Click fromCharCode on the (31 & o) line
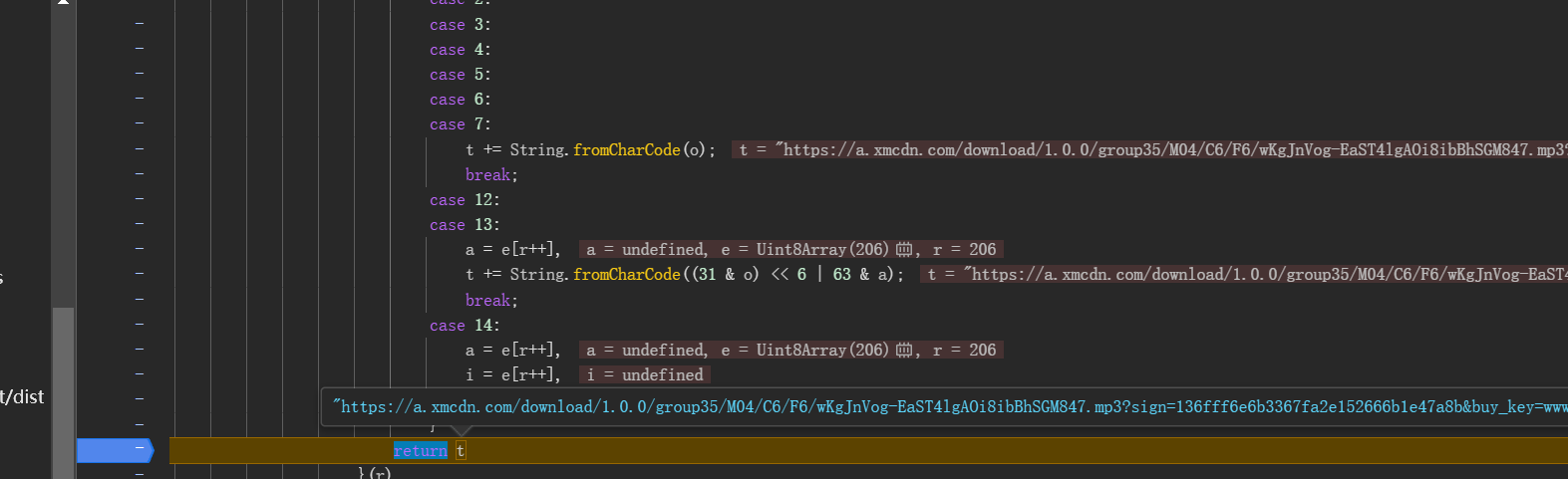 [627, 274]
